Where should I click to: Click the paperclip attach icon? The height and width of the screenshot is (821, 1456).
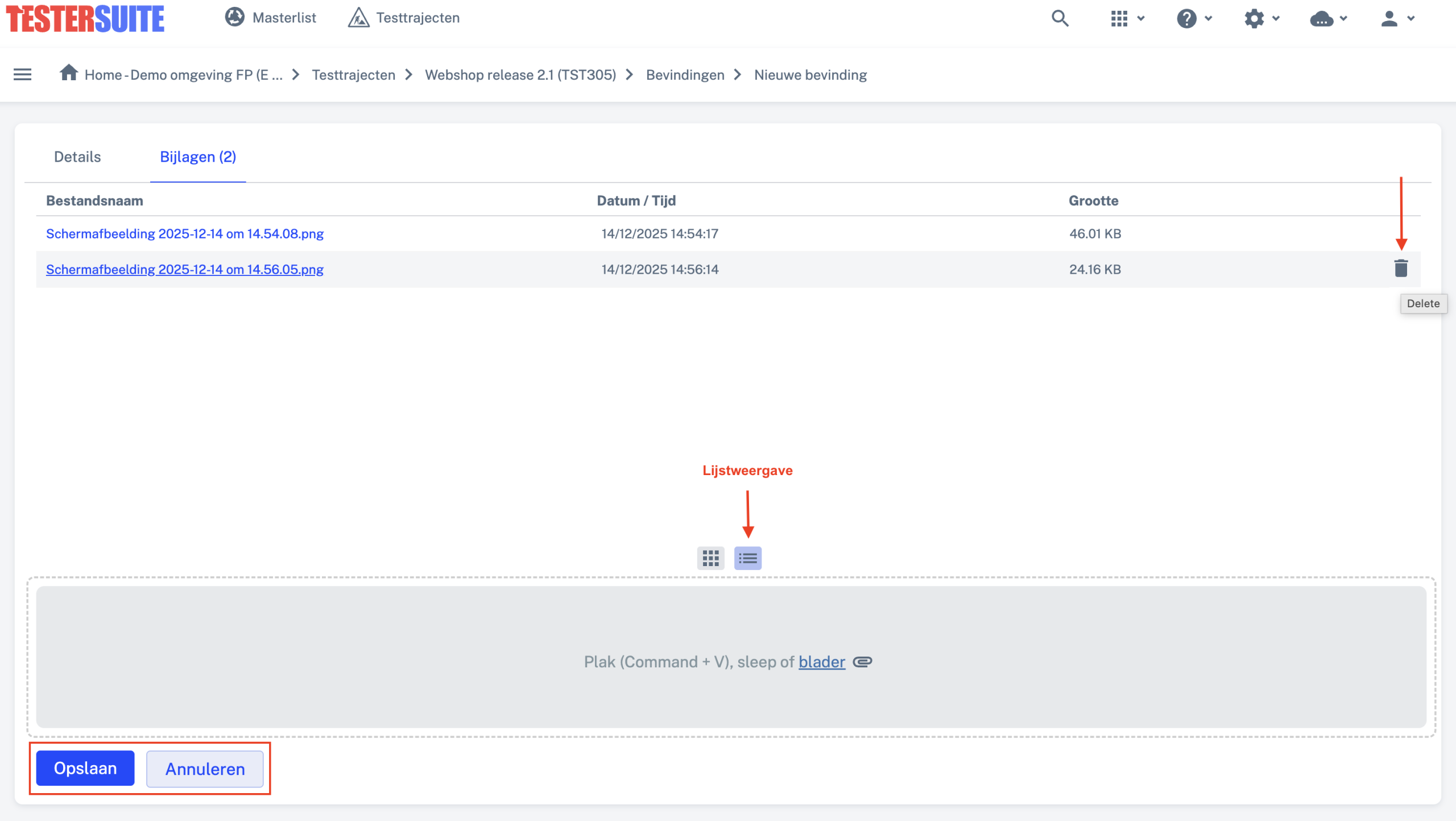pos(862,662)
